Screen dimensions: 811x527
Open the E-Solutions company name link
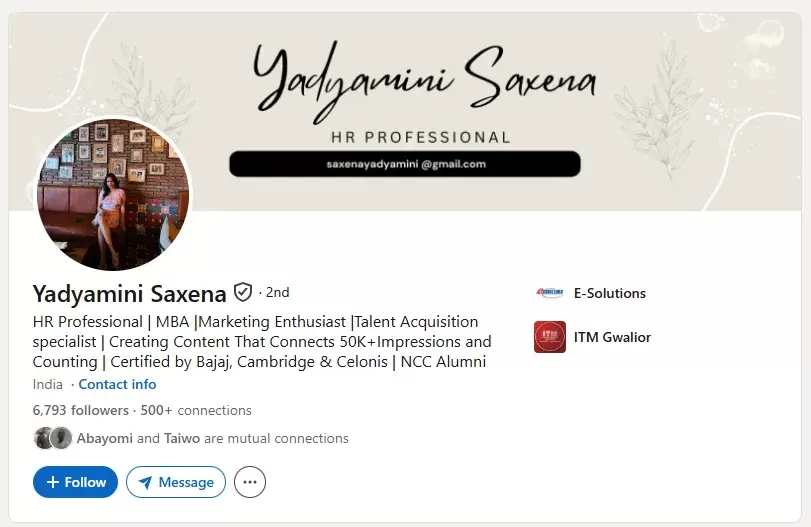pyautogui.click(x=609, y=293)
